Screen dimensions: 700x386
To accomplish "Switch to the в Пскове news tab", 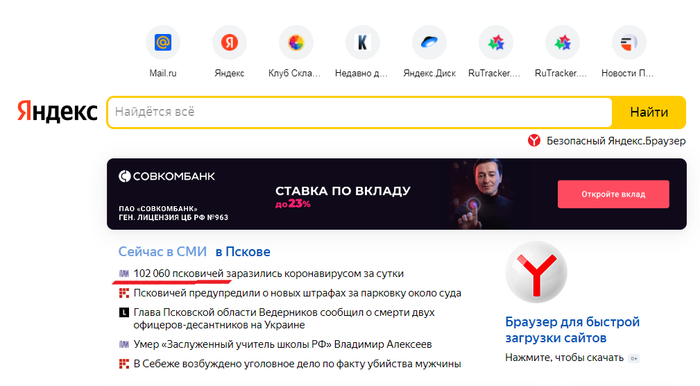I will pos(243,252).
